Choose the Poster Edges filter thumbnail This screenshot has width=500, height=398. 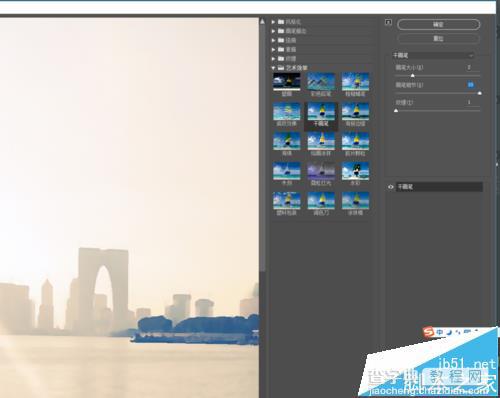pos(355,111)
